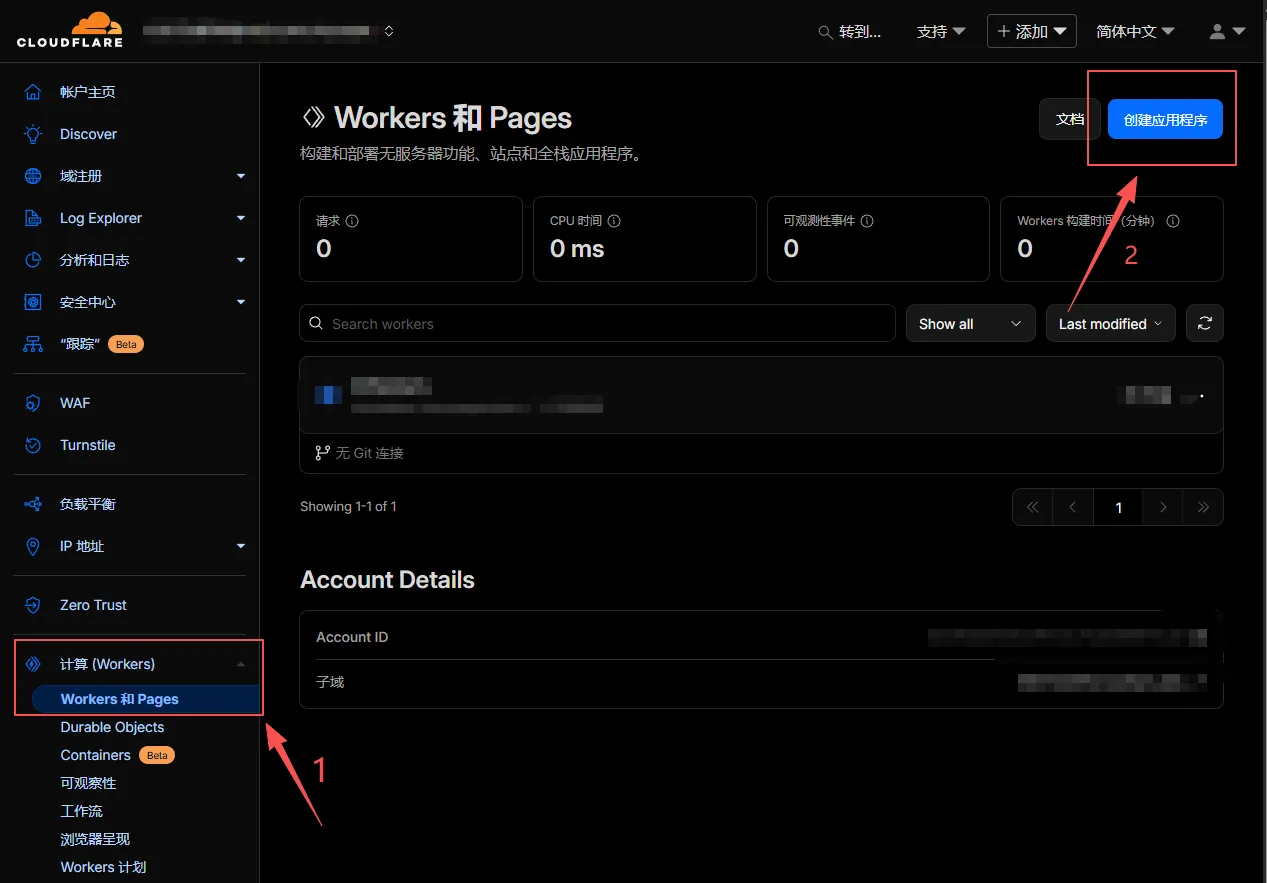Image resolution: width=1267 pixels, height=883 pixels.
Task: Open Zero Trust in the sidebar
Action: pyautogui.click(x=93, y=605)
